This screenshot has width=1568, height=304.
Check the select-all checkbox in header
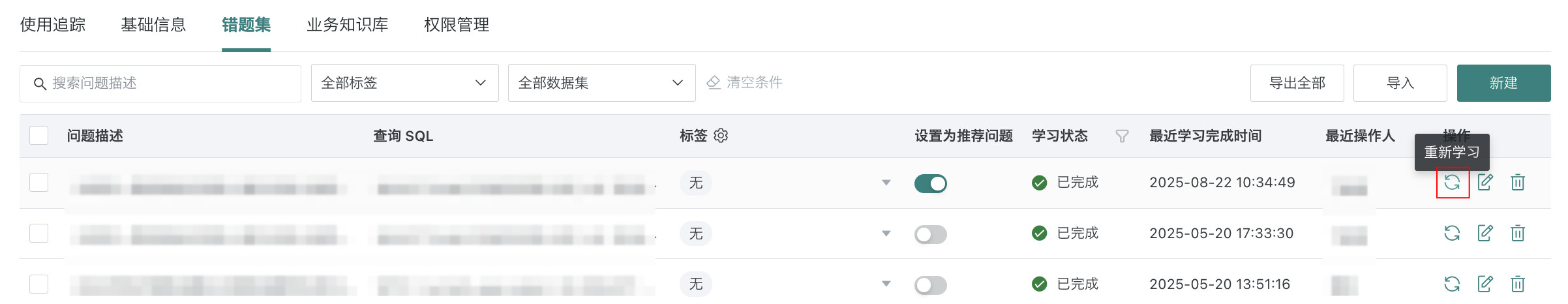point(39,136)
